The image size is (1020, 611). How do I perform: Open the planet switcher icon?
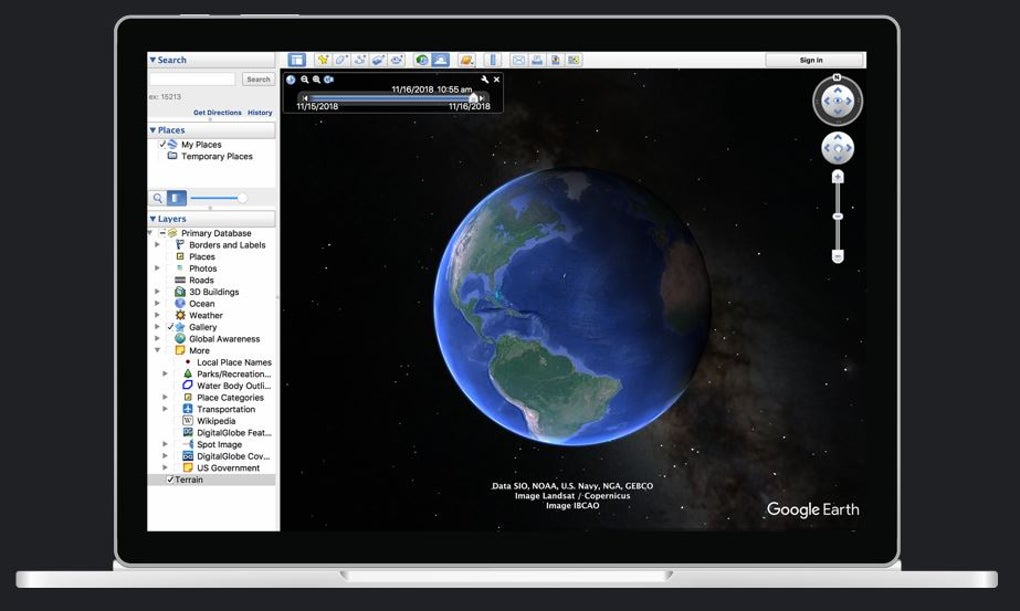pos(466,60)
